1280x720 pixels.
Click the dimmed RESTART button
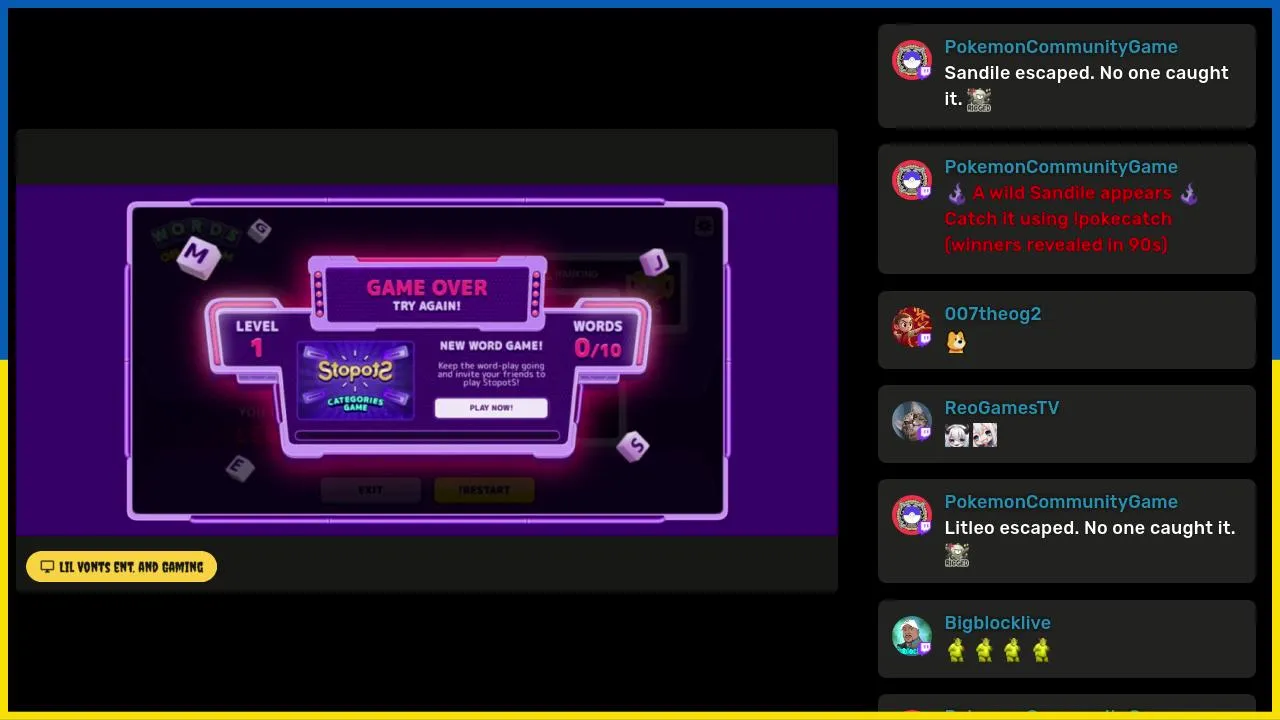[x=484, y=490]
